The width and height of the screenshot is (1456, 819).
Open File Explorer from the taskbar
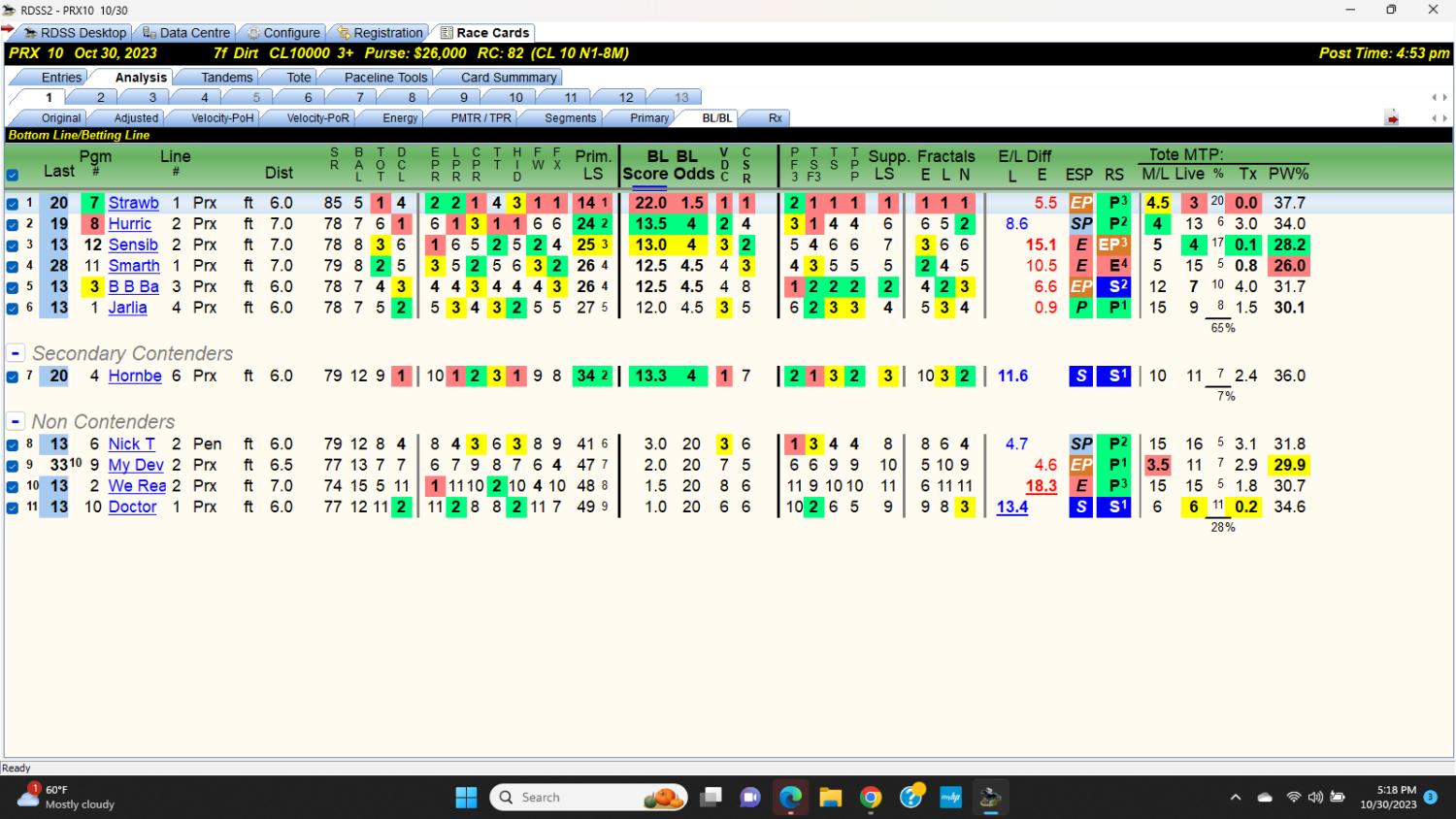click(830, 798)
